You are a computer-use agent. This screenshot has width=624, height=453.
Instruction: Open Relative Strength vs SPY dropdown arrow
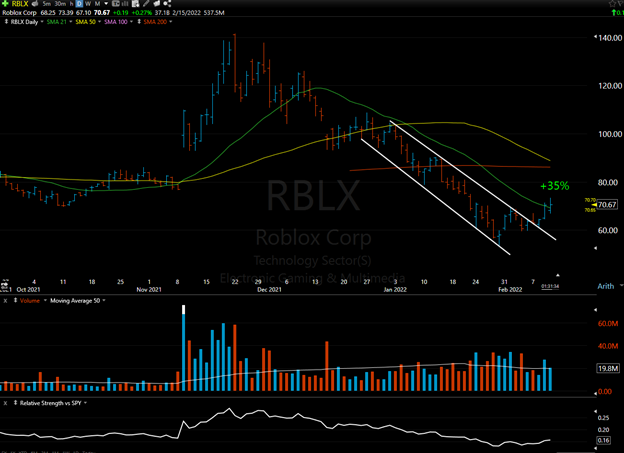[85, 403]
